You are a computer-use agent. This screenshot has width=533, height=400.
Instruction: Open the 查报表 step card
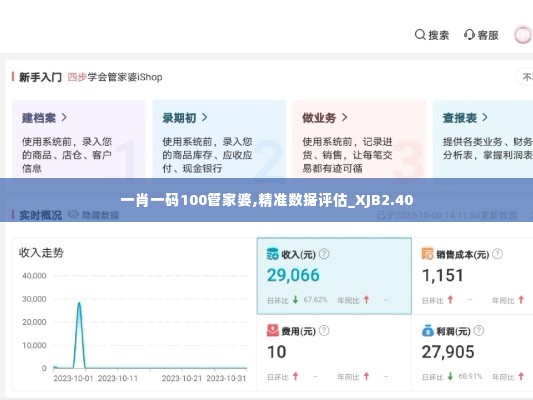(x=483, y=139)
